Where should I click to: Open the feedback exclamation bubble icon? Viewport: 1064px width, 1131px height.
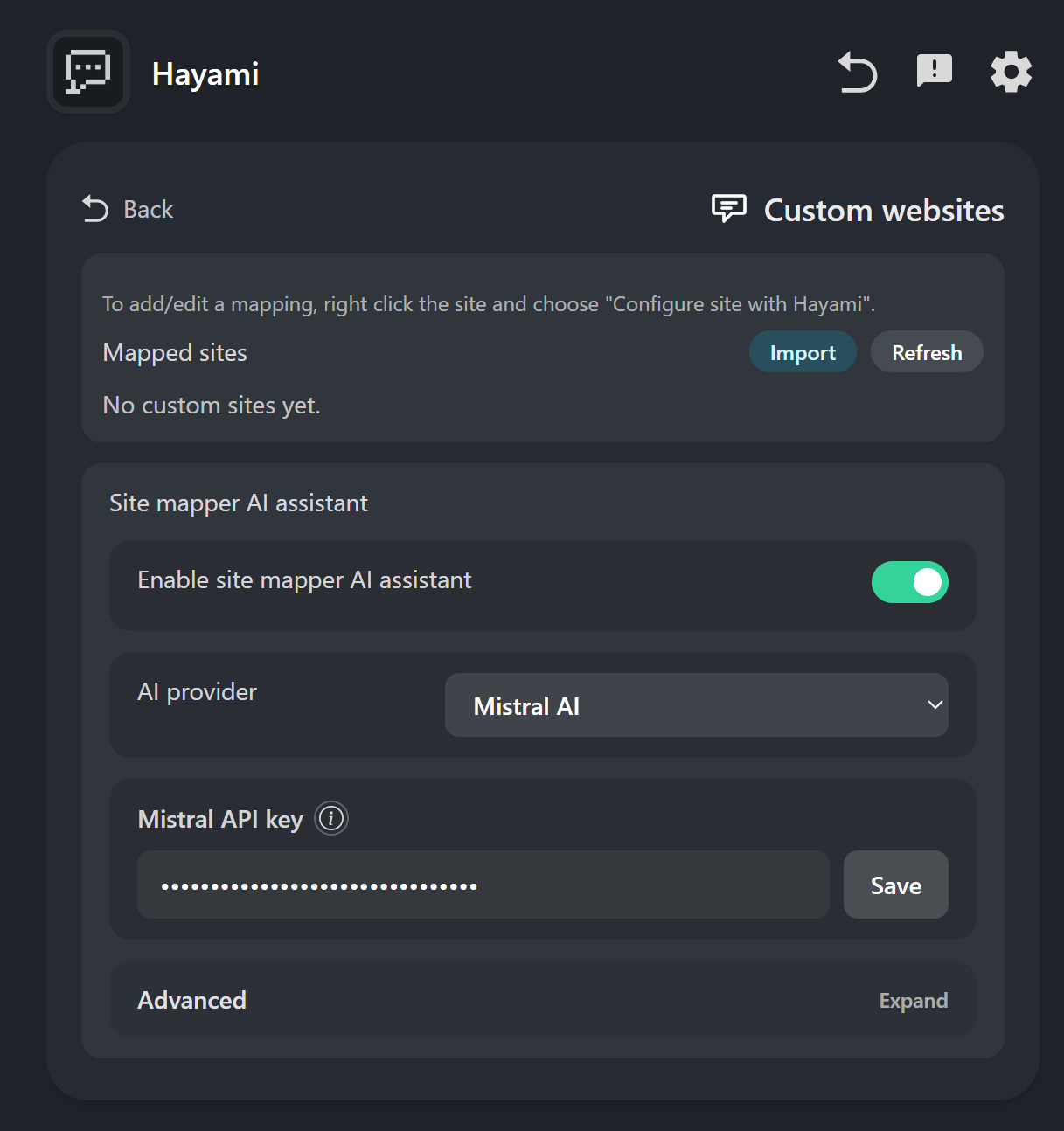934,71
